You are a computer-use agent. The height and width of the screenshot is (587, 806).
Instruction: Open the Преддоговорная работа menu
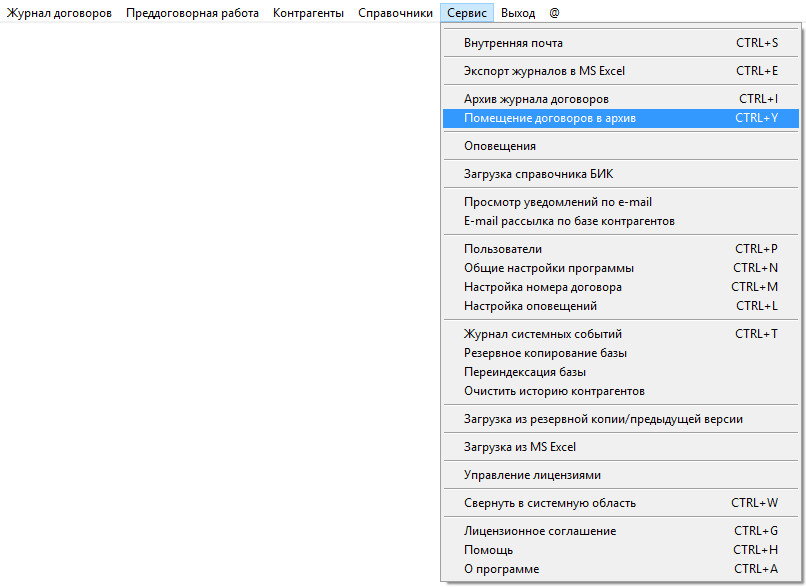(192, 13)
